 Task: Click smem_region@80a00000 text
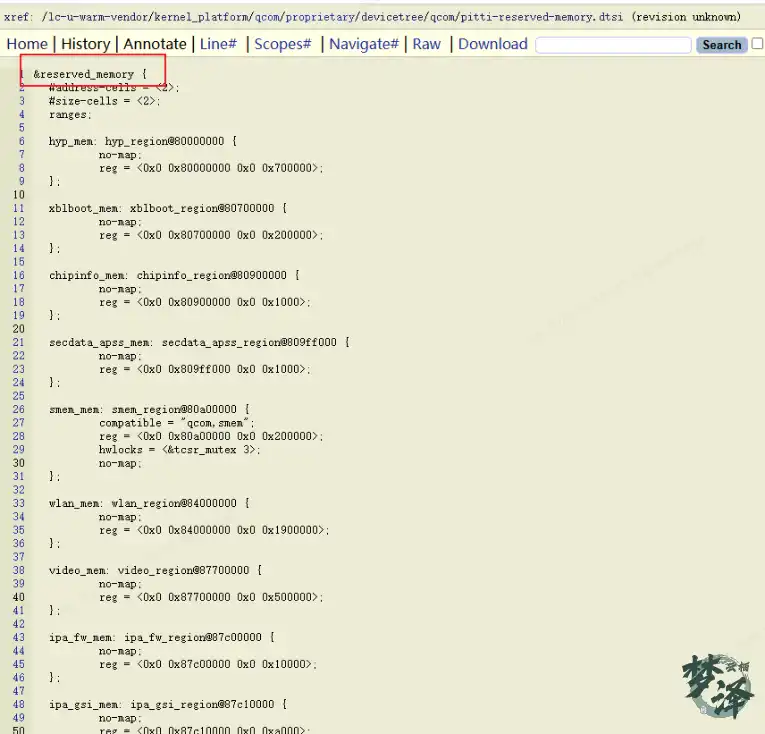pyautogui.click(x=174, y=409)
